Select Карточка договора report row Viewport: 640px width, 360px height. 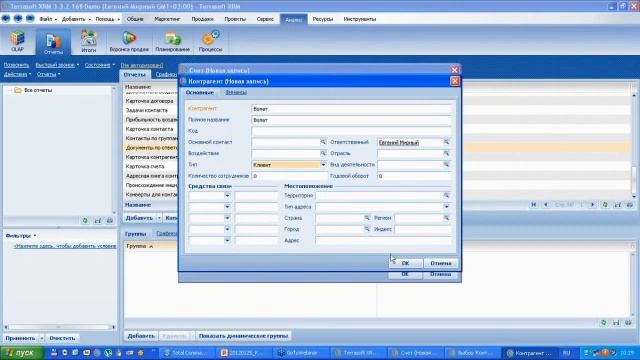pos(151,101)
